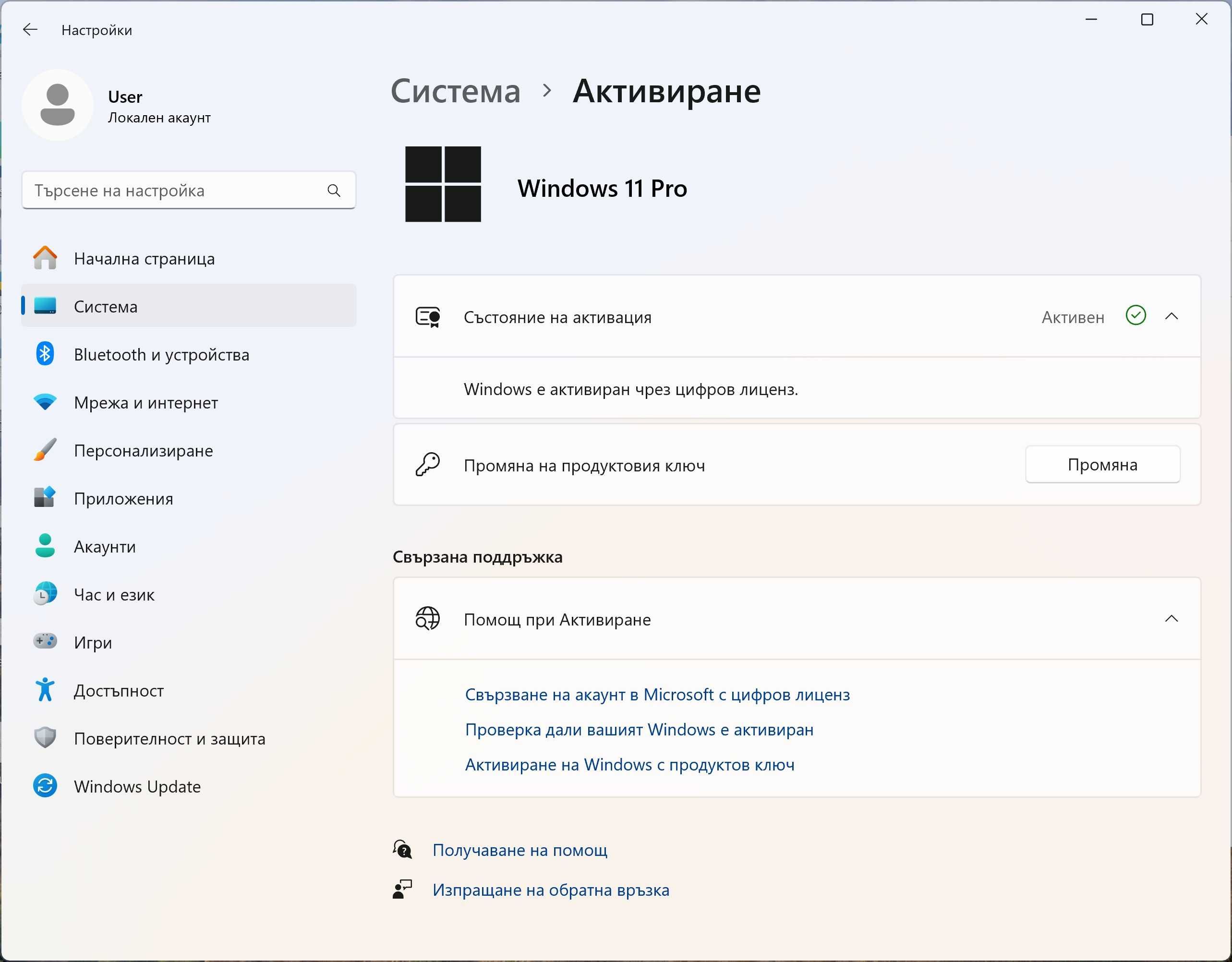The height and width of the screenshot is (962, 1232).
Task: Click the Промяна button
Action: coord(1102,465)
